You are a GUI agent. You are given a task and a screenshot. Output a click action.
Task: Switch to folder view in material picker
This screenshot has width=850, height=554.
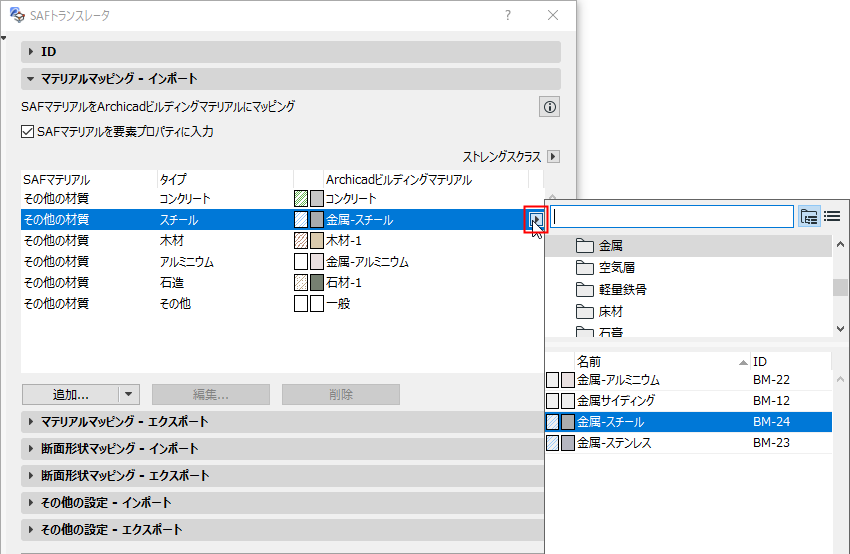click(809, 217)
